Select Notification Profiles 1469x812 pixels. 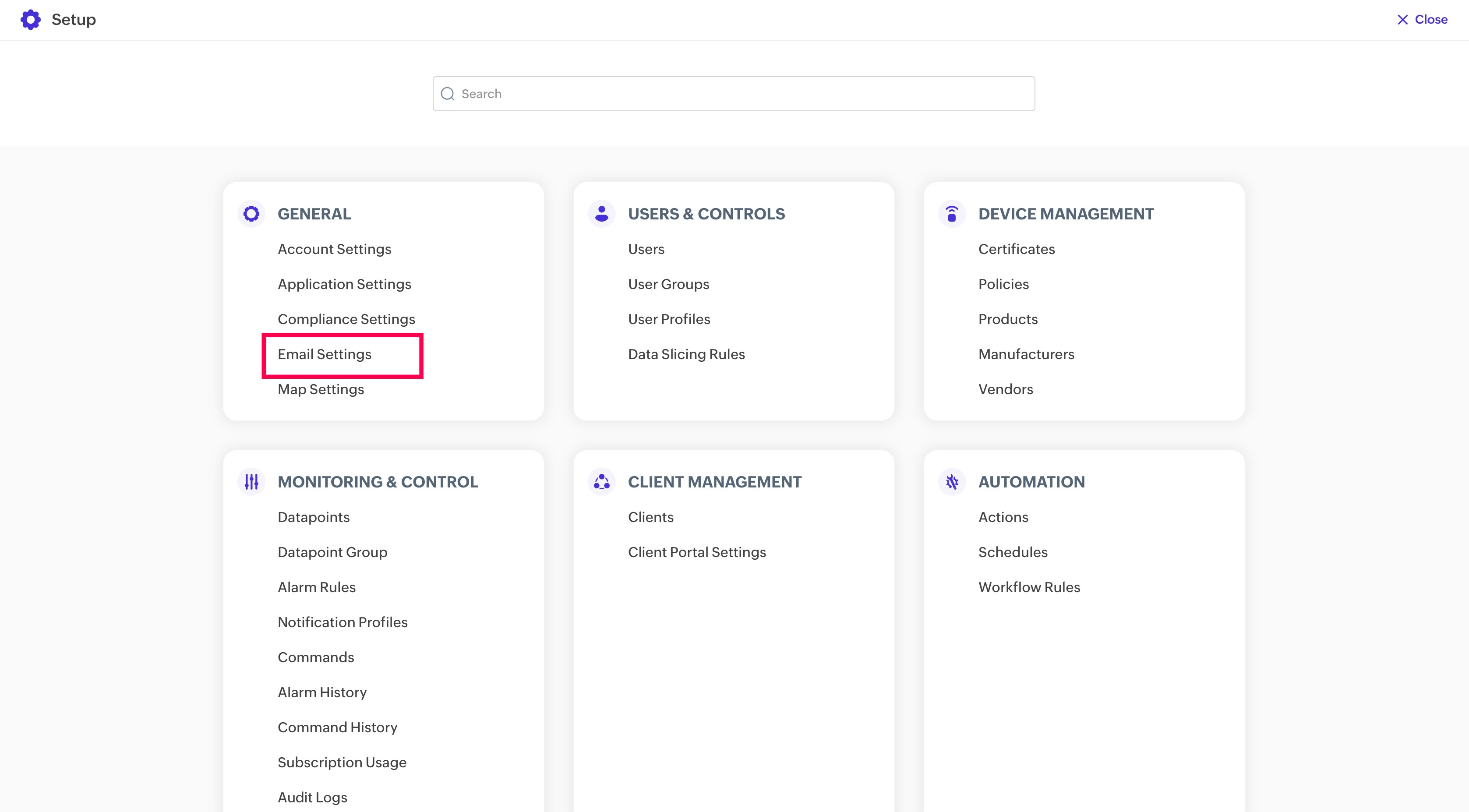[x=342, y=622]
